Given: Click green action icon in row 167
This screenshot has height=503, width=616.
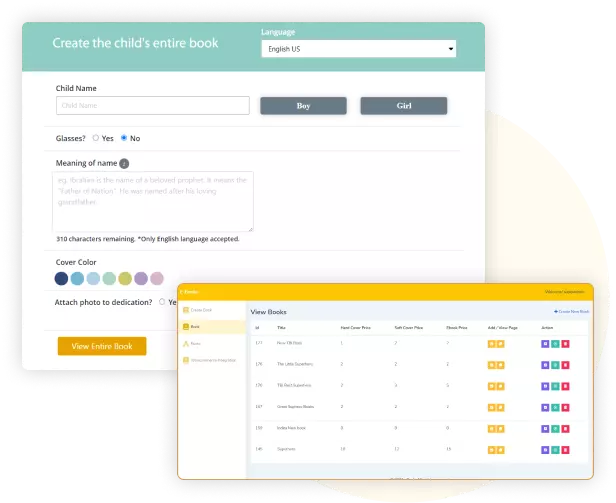Looking at the screenshot, I should [x=555, y=408].
